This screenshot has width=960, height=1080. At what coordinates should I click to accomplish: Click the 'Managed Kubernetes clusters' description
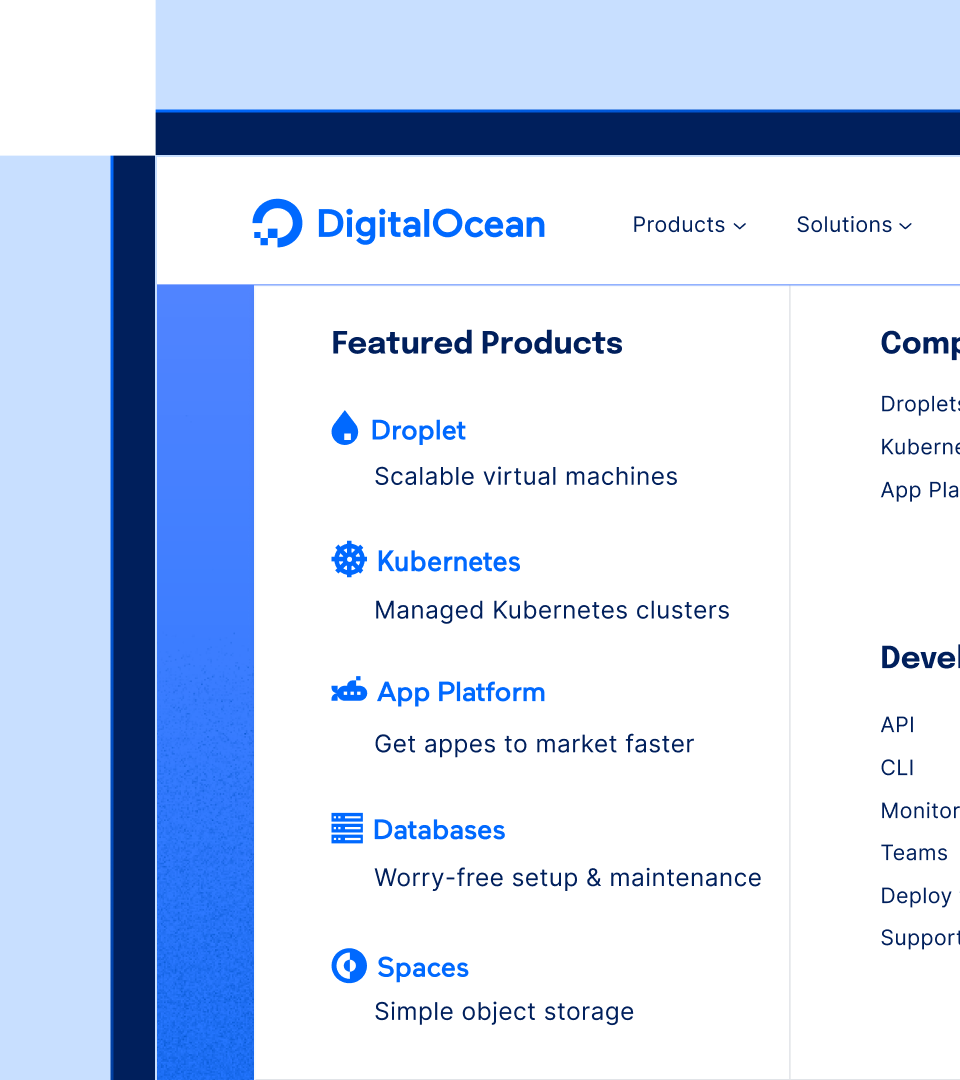pos(552,610)
